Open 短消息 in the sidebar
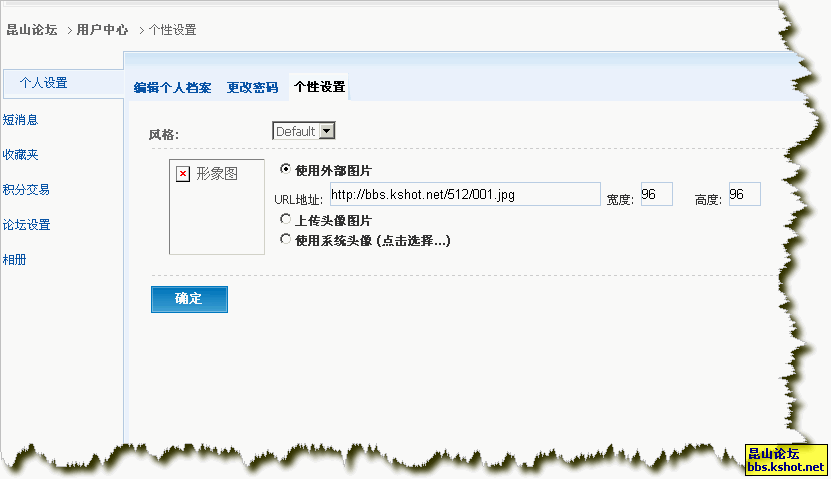Viewport: 831px width, 479px height. tap(21, 120)
